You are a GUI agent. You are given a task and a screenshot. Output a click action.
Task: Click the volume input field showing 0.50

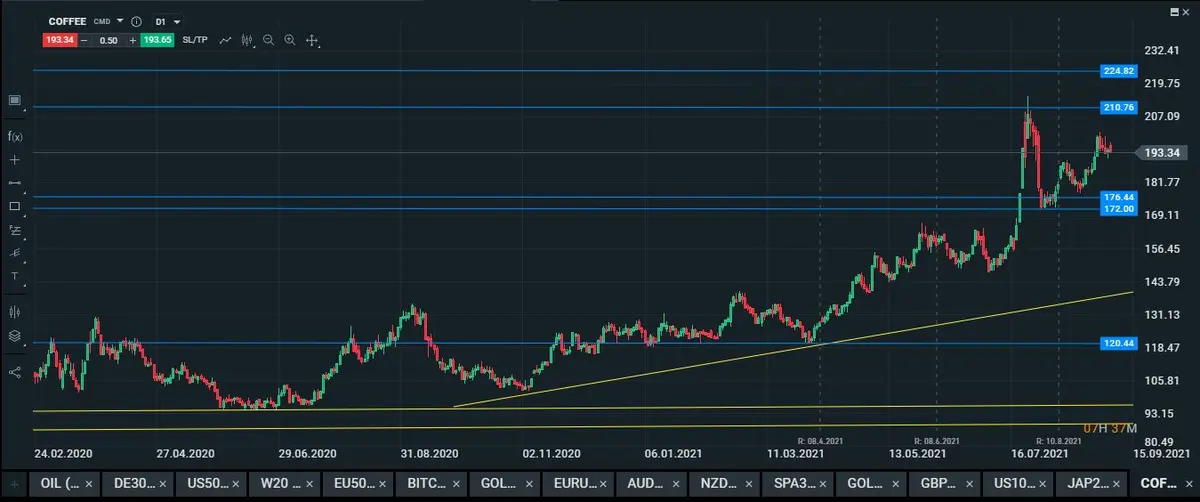pos(108,40)
